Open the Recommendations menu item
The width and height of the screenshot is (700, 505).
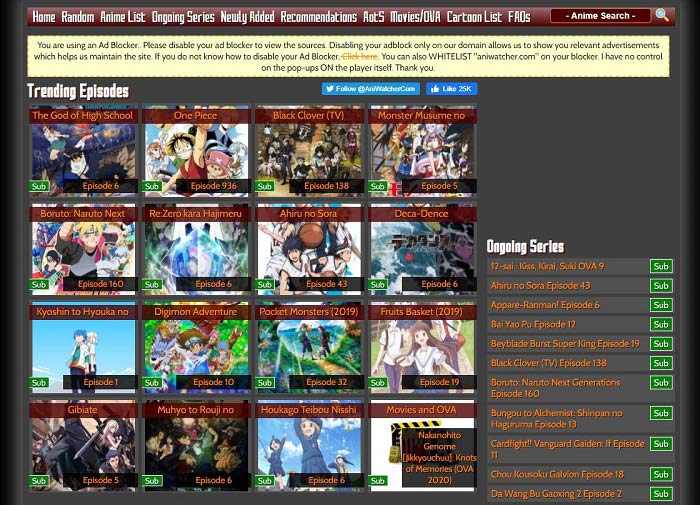point(318,17)
